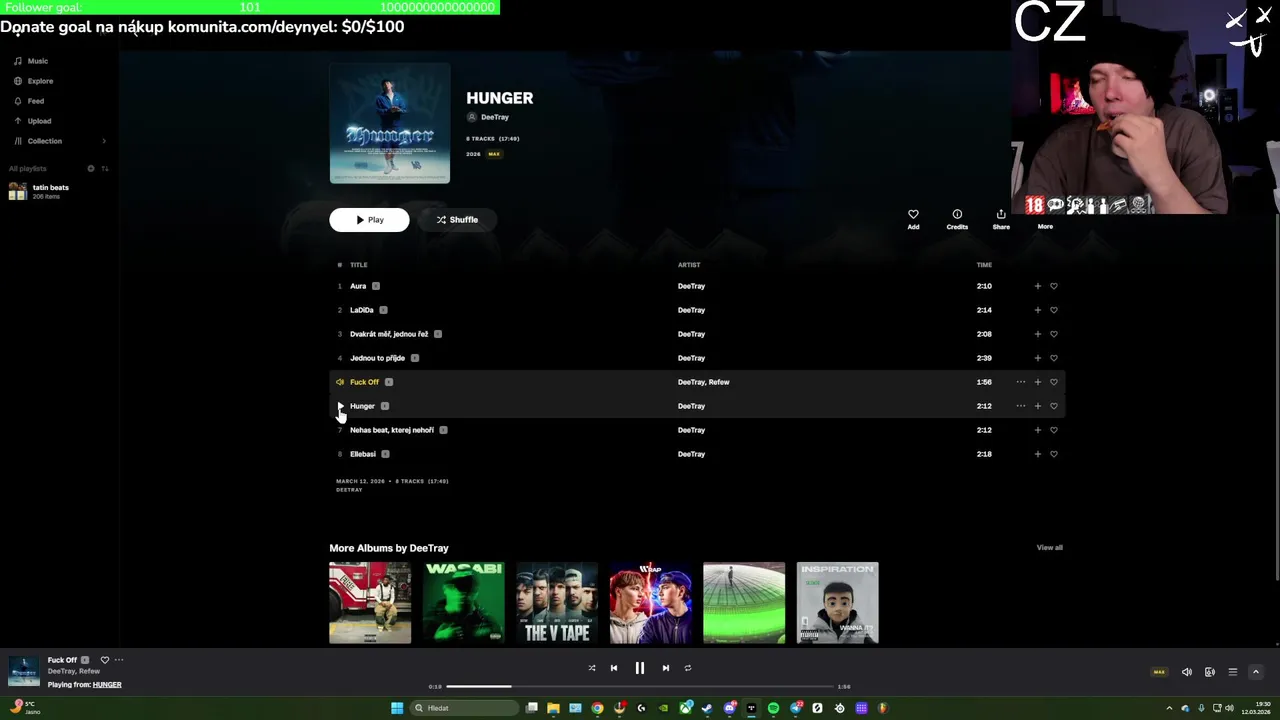Add Fuck Off to a playlist

(1037, 382)
